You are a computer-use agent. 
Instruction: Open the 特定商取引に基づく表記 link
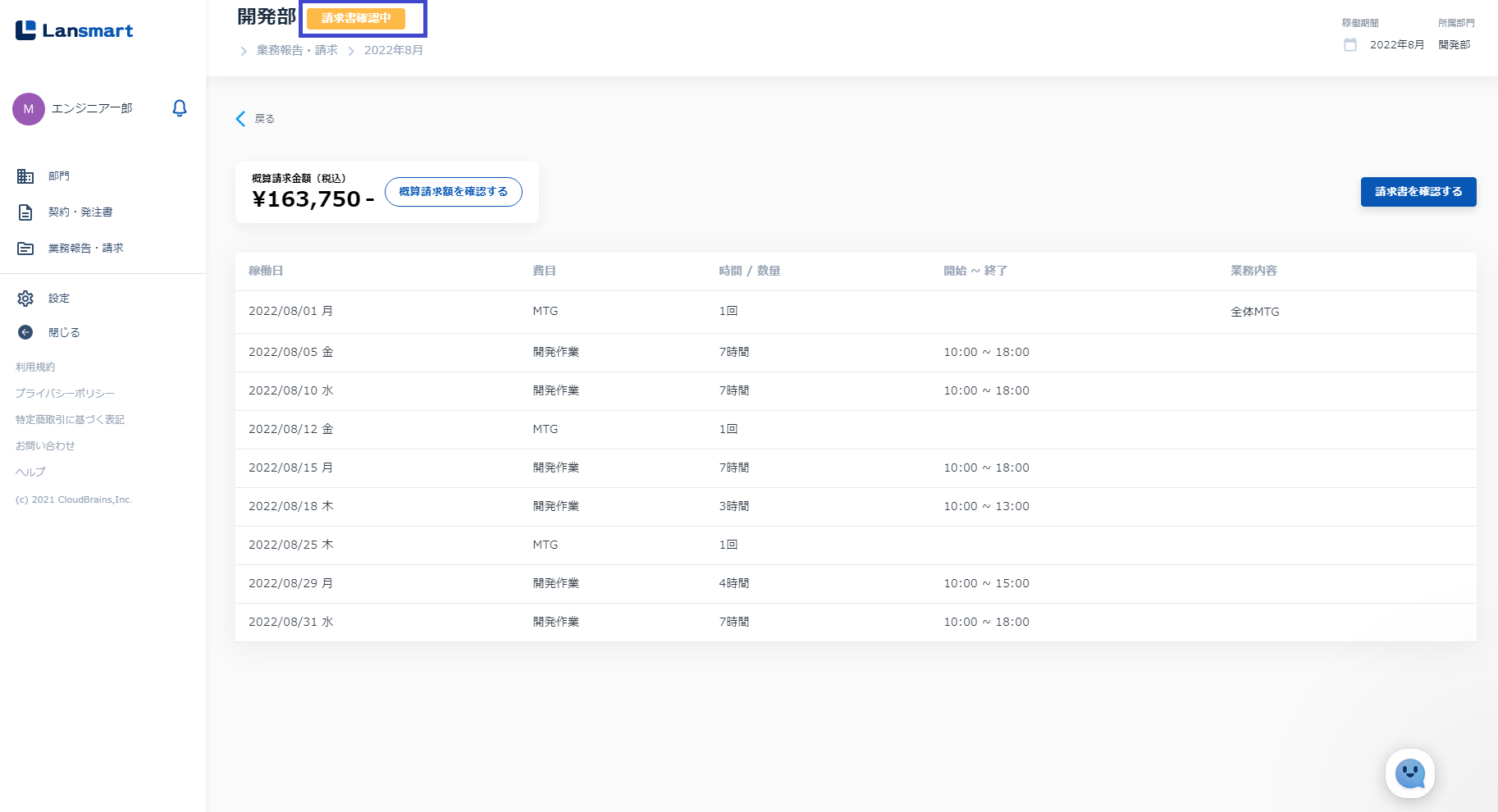tap(70, 420)
